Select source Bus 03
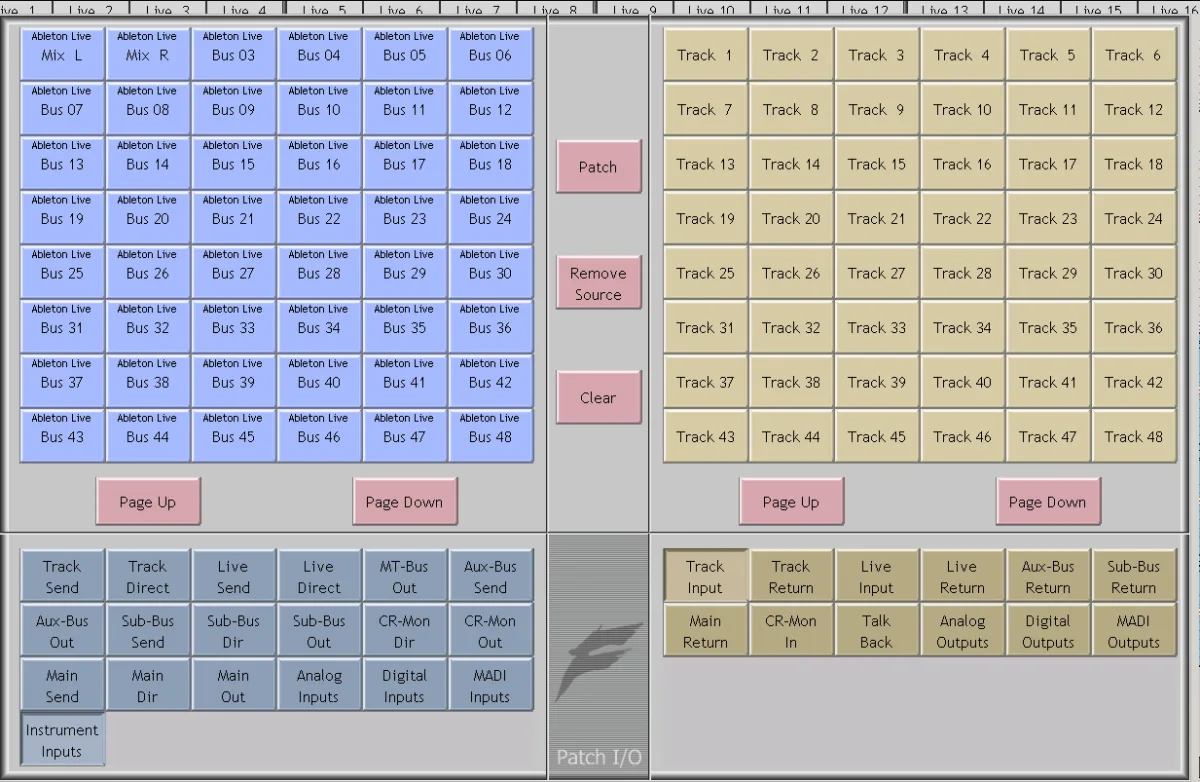 coord(233,54)
